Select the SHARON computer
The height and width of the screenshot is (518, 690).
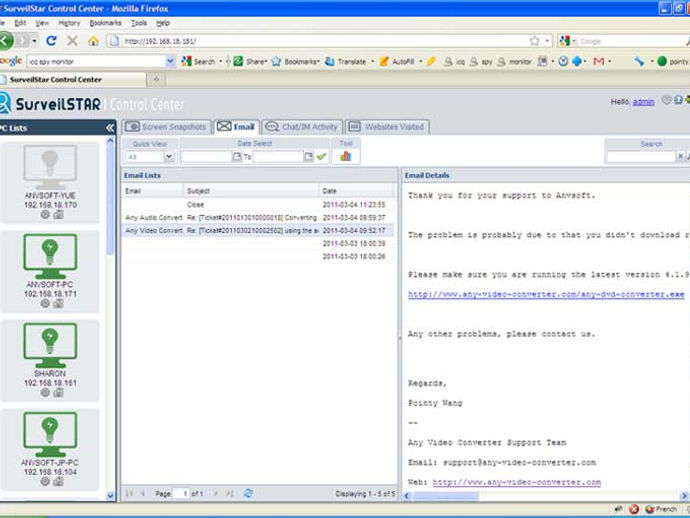click(x=50, y=360)
